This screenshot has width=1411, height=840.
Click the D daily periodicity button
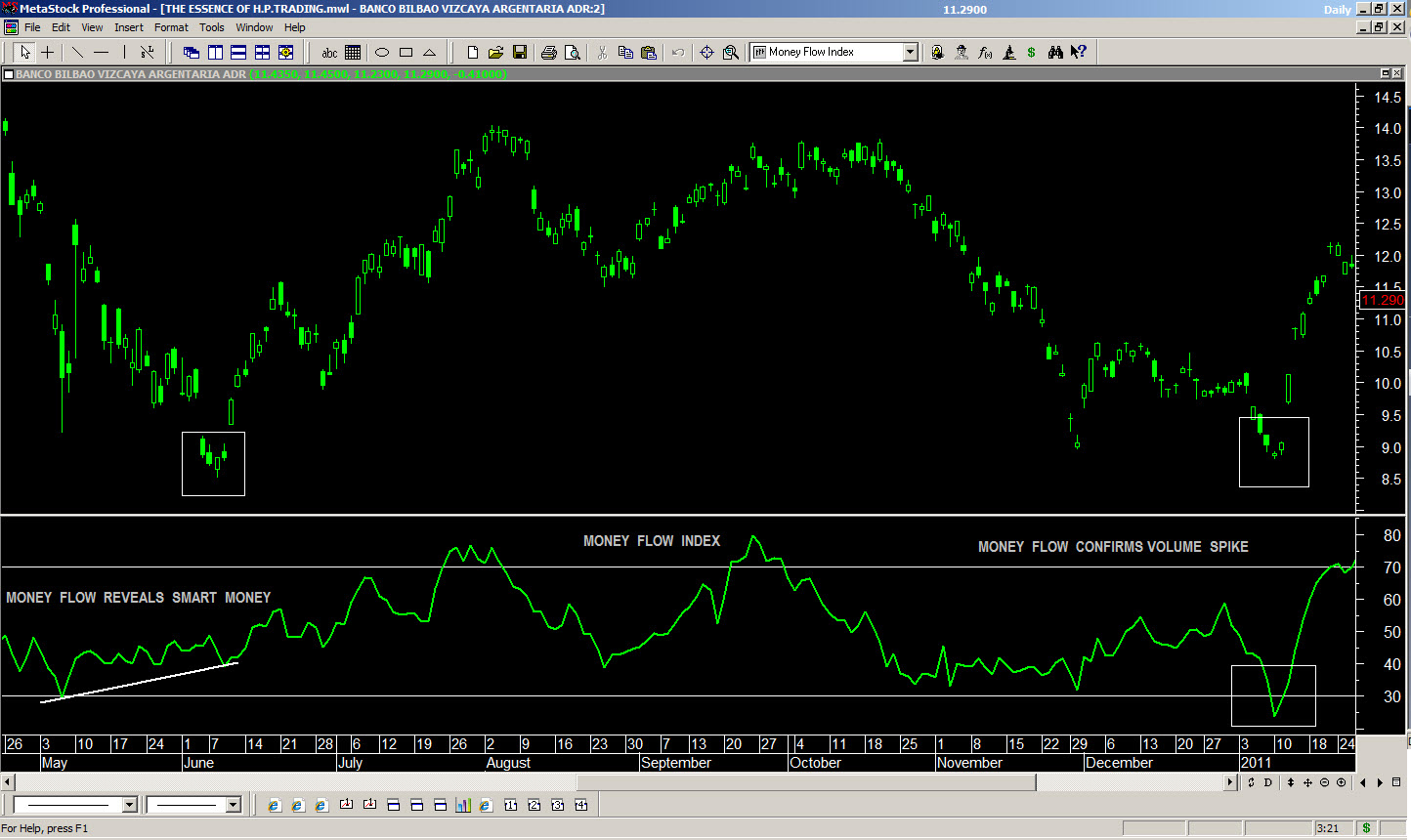(1268, 782)
